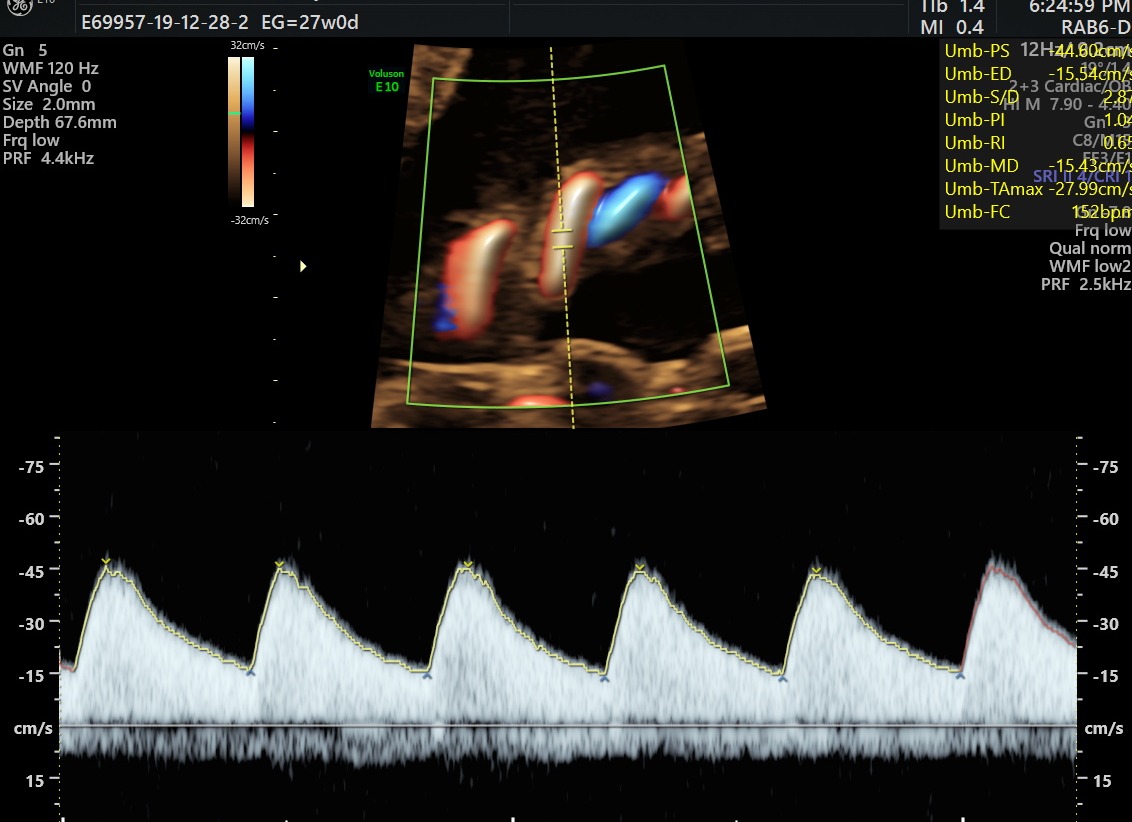Select the Gn 5 gain parameter
This screenshot has width=1132, height=822.
(x=25, y=51)
